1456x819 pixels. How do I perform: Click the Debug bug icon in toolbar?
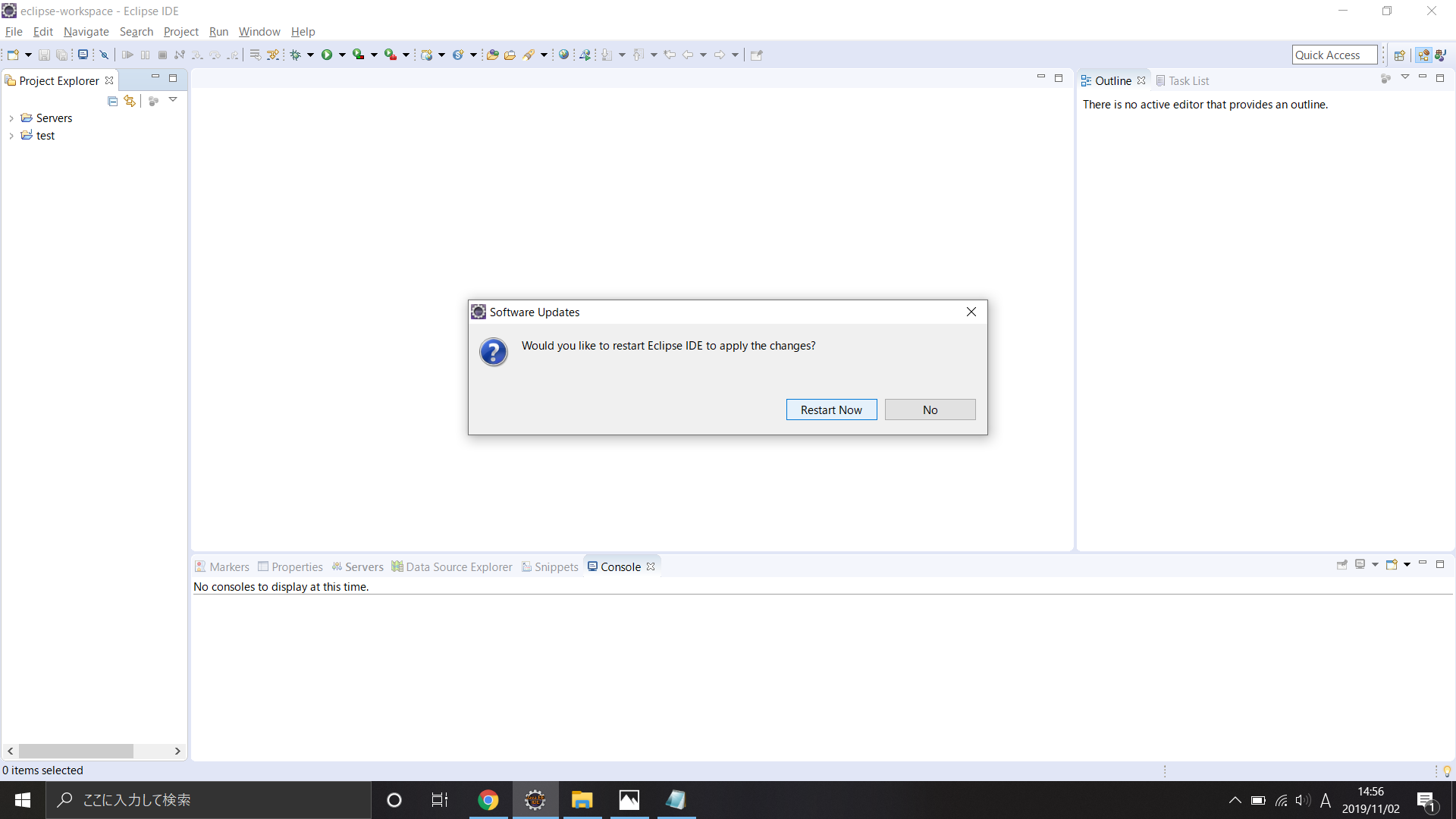point(296,55)
